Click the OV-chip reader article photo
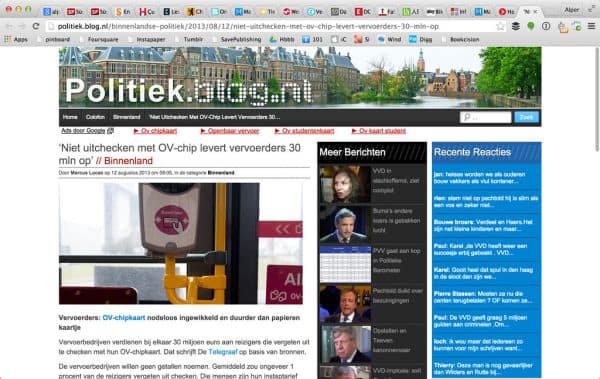Viewport: 600px width, 379px height. (181, 243)
